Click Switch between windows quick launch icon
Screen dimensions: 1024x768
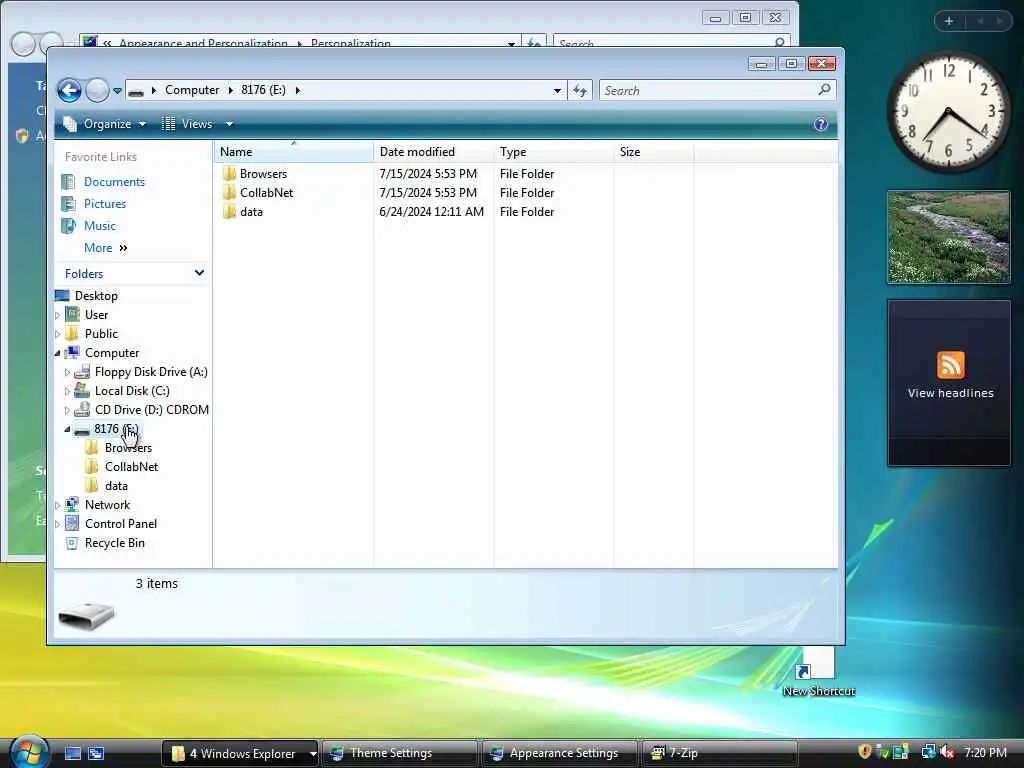click(x=96, y=754)
